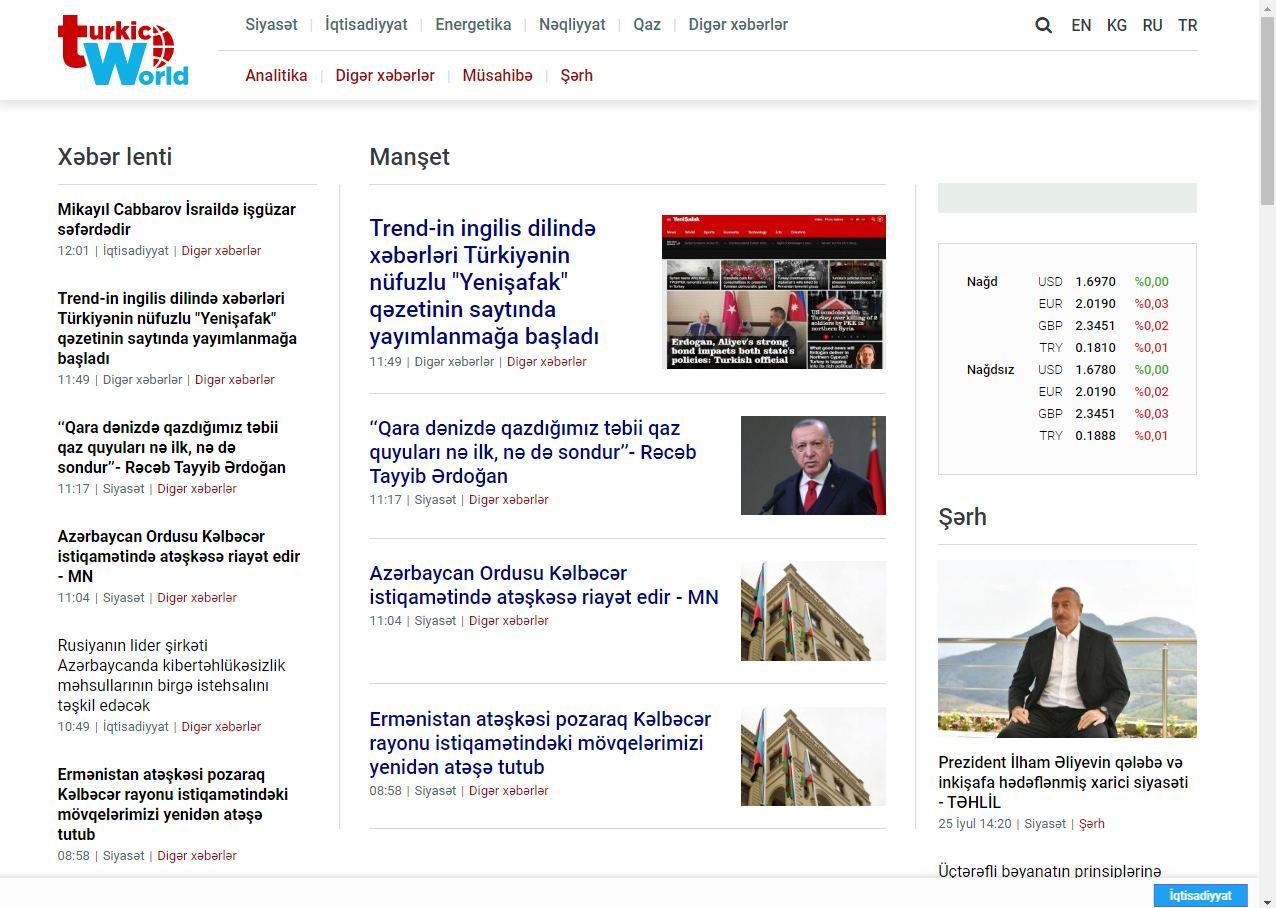Open the Müsahibə submenu item
Viewport: 1276px width, 908px height.
(x=497, y=76)
